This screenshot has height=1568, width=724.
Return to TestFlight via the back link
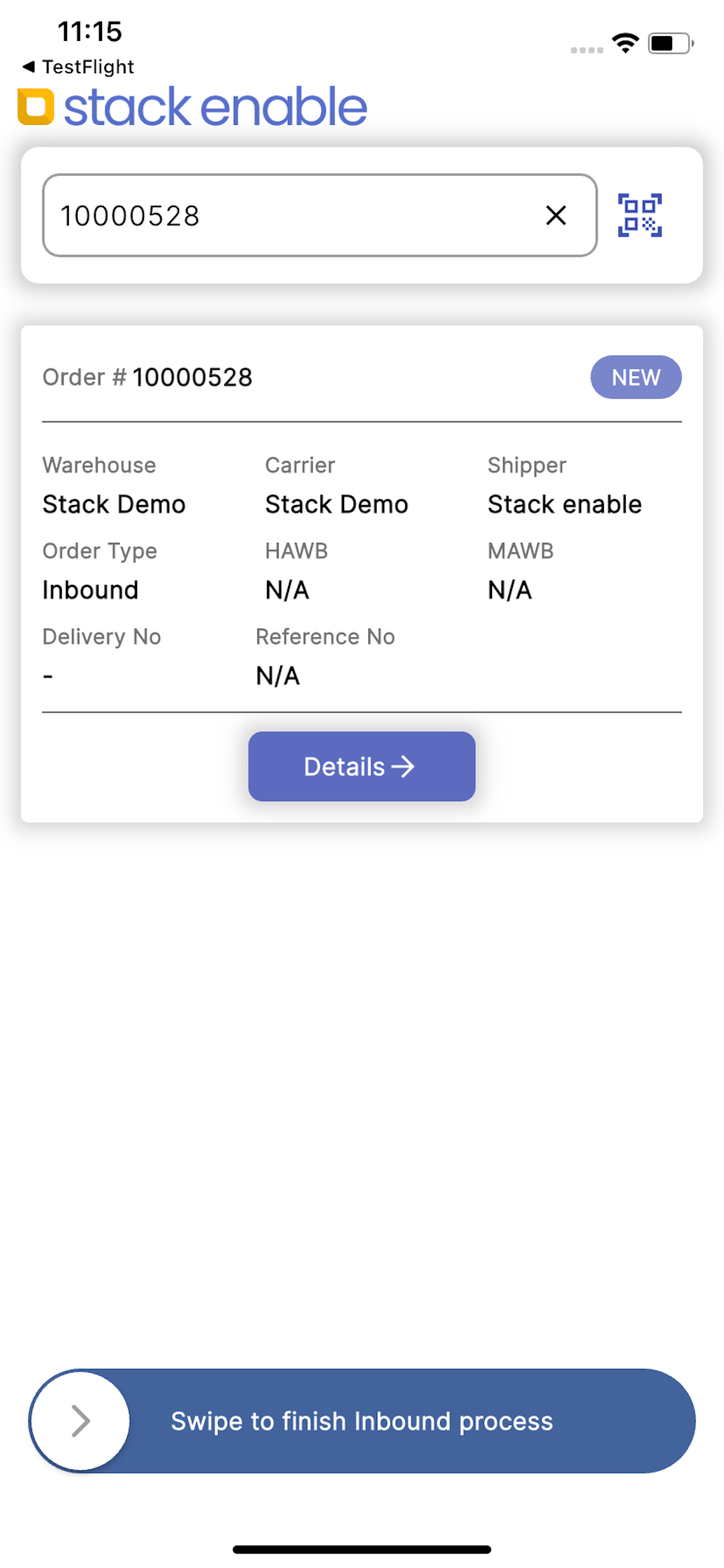click(x=78, y=66)
